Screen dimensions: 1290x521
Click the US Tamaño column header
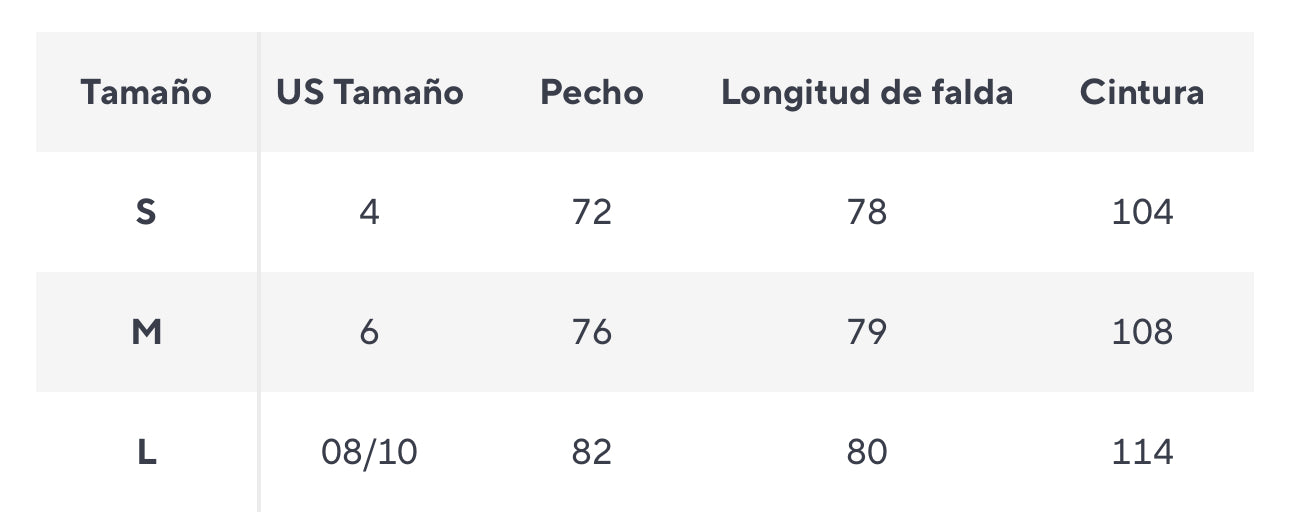point(370,93)
